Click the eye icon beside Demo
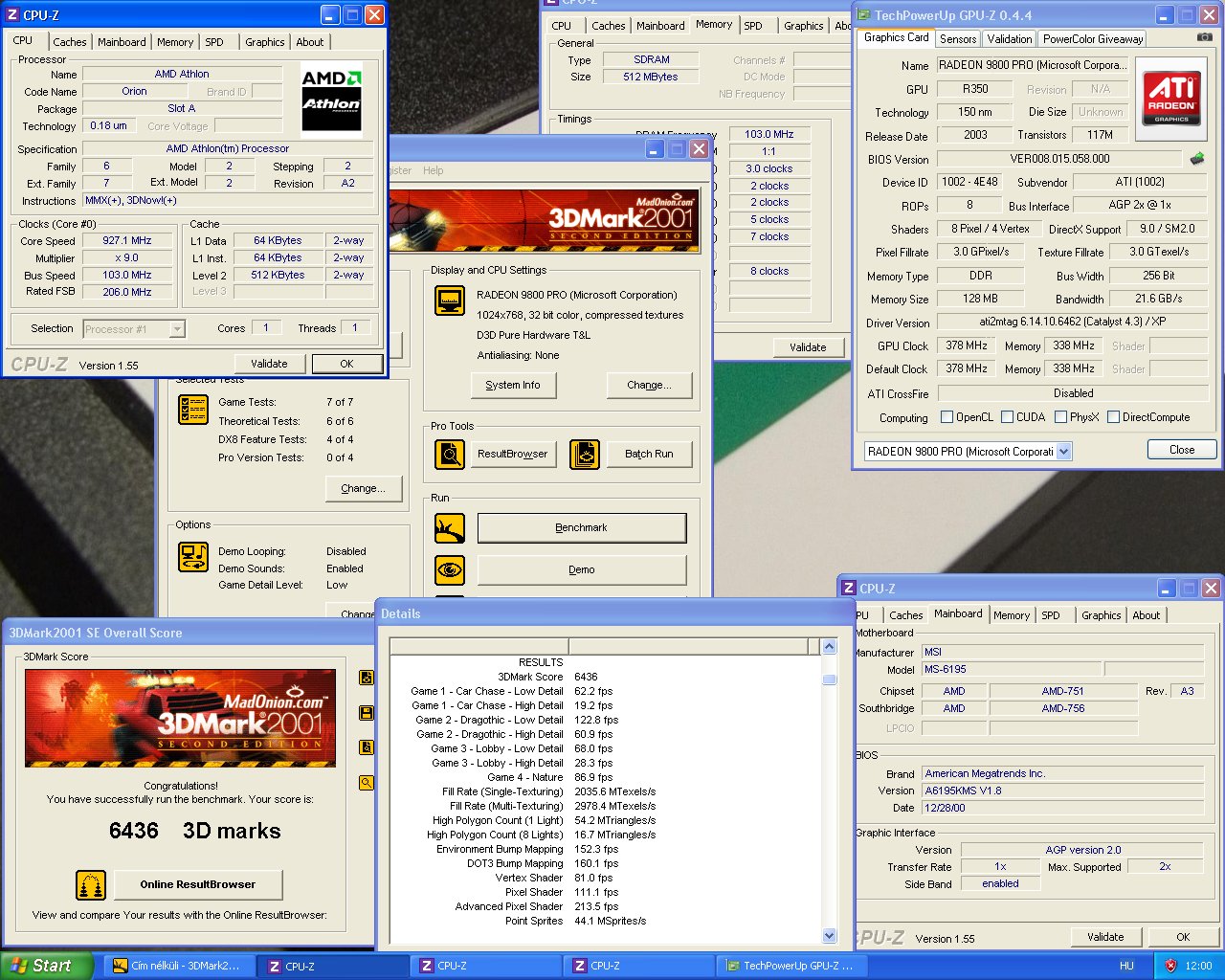1225x980 pixels. coord(450,570)
